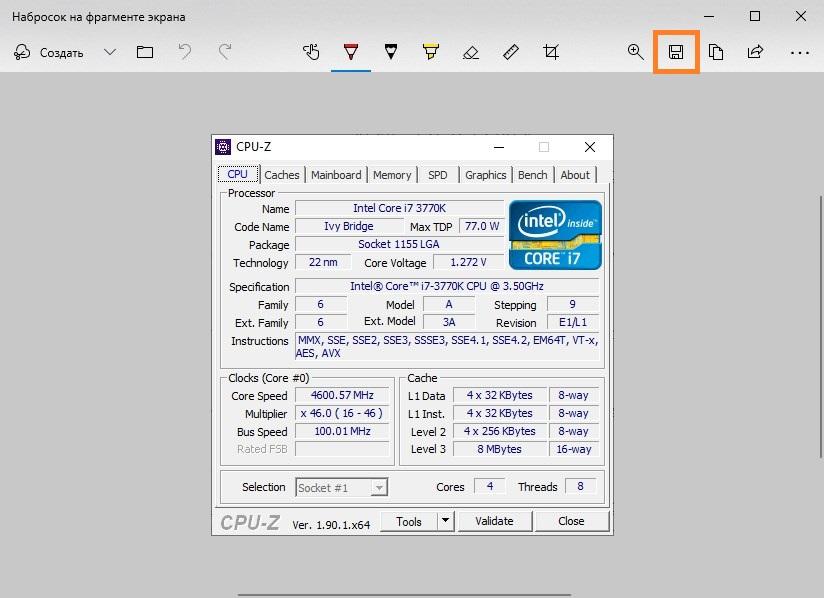Image resolution: width=824 pixels, height=598 pixels.
Task: Save the snip with the floppy disk icon
Action: (676, 52)
